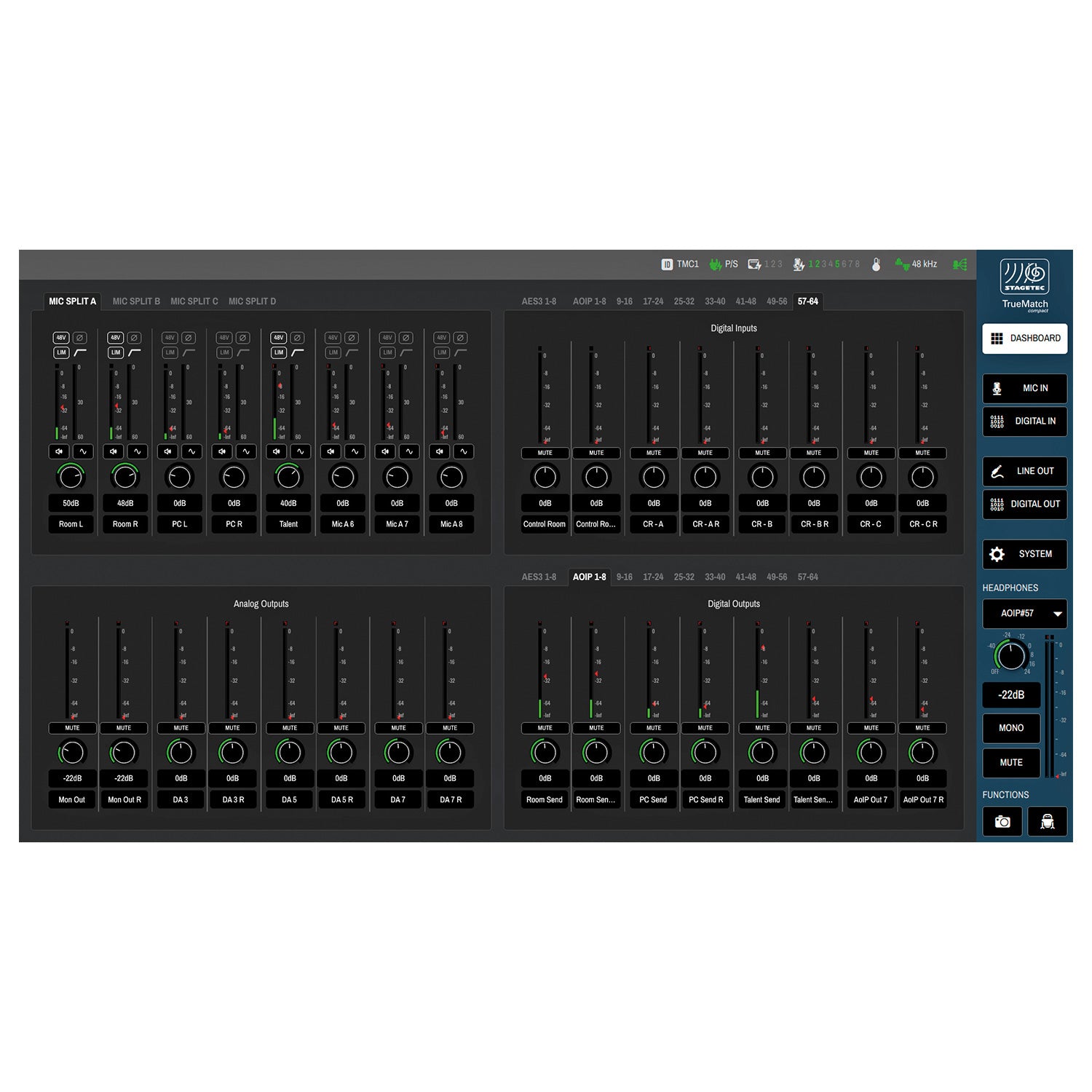The image size is (1092, 1092).
Task: Open the AOIP#57 headphones source dropdown
Action: click(1025, 614)
